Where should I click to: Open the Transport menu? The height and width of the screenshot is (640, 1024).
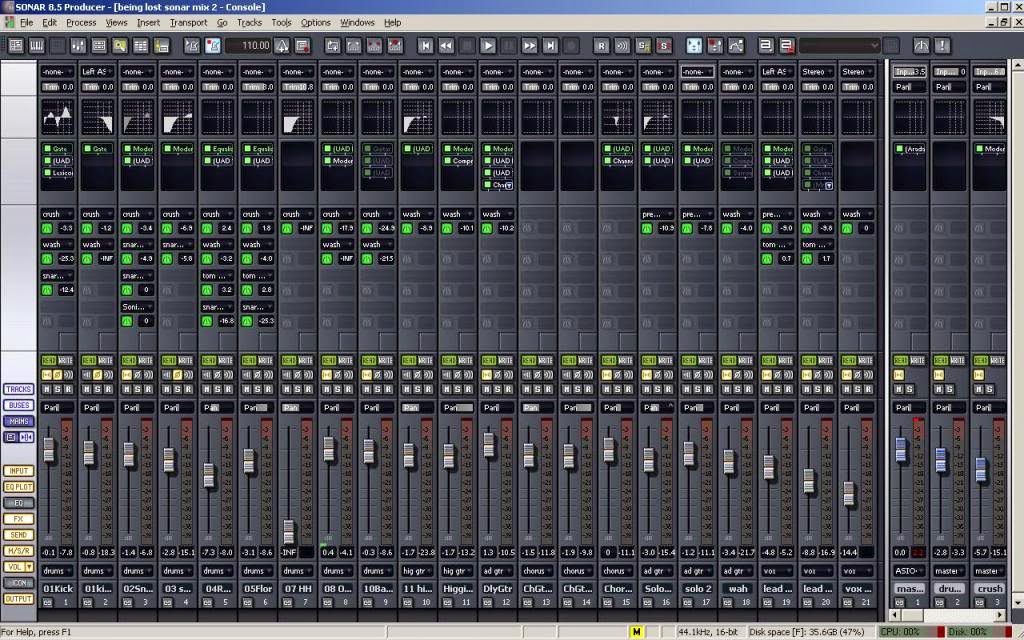tap(188, 22)
